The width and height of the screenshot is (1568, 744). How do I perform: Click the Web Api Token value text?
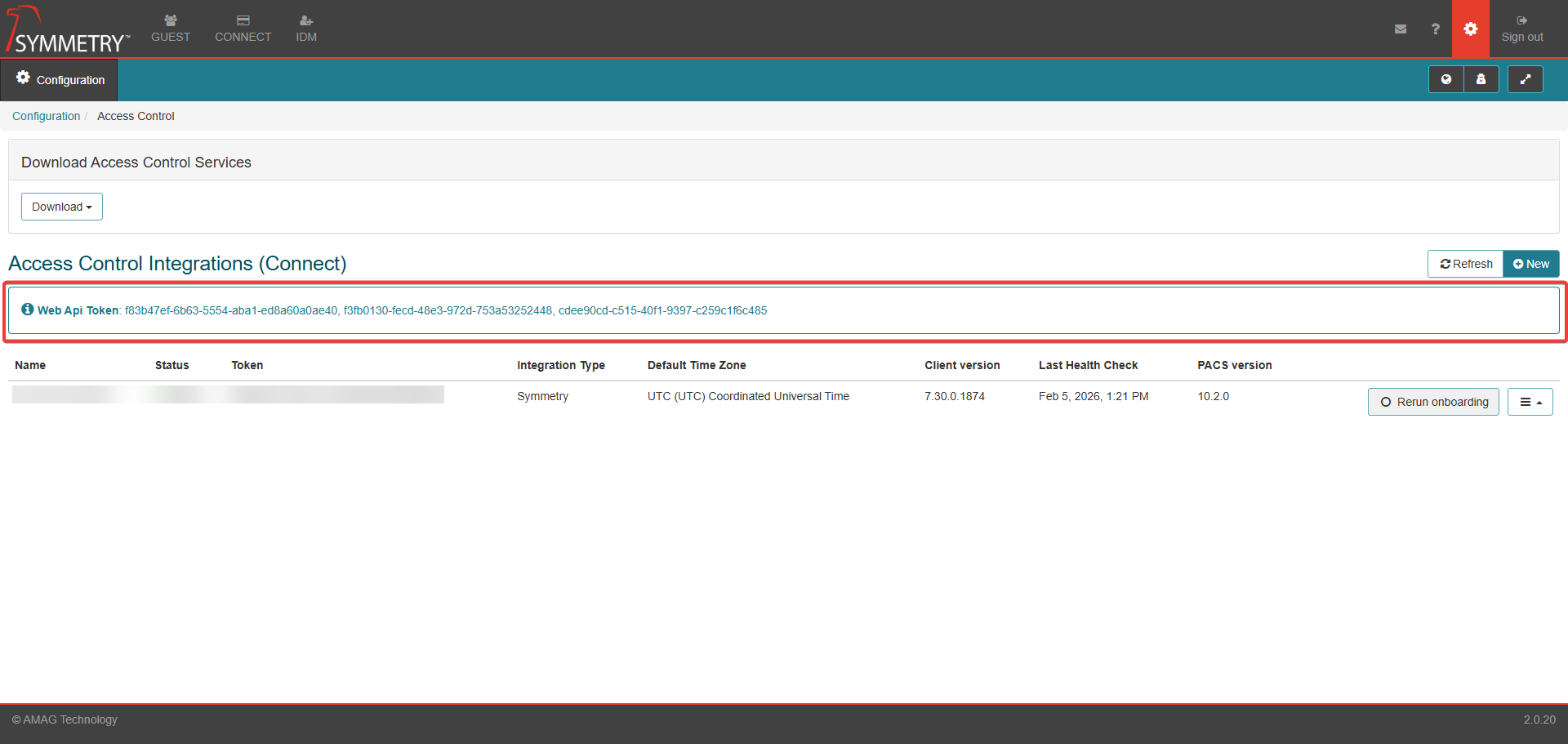[x=445, y=310]
